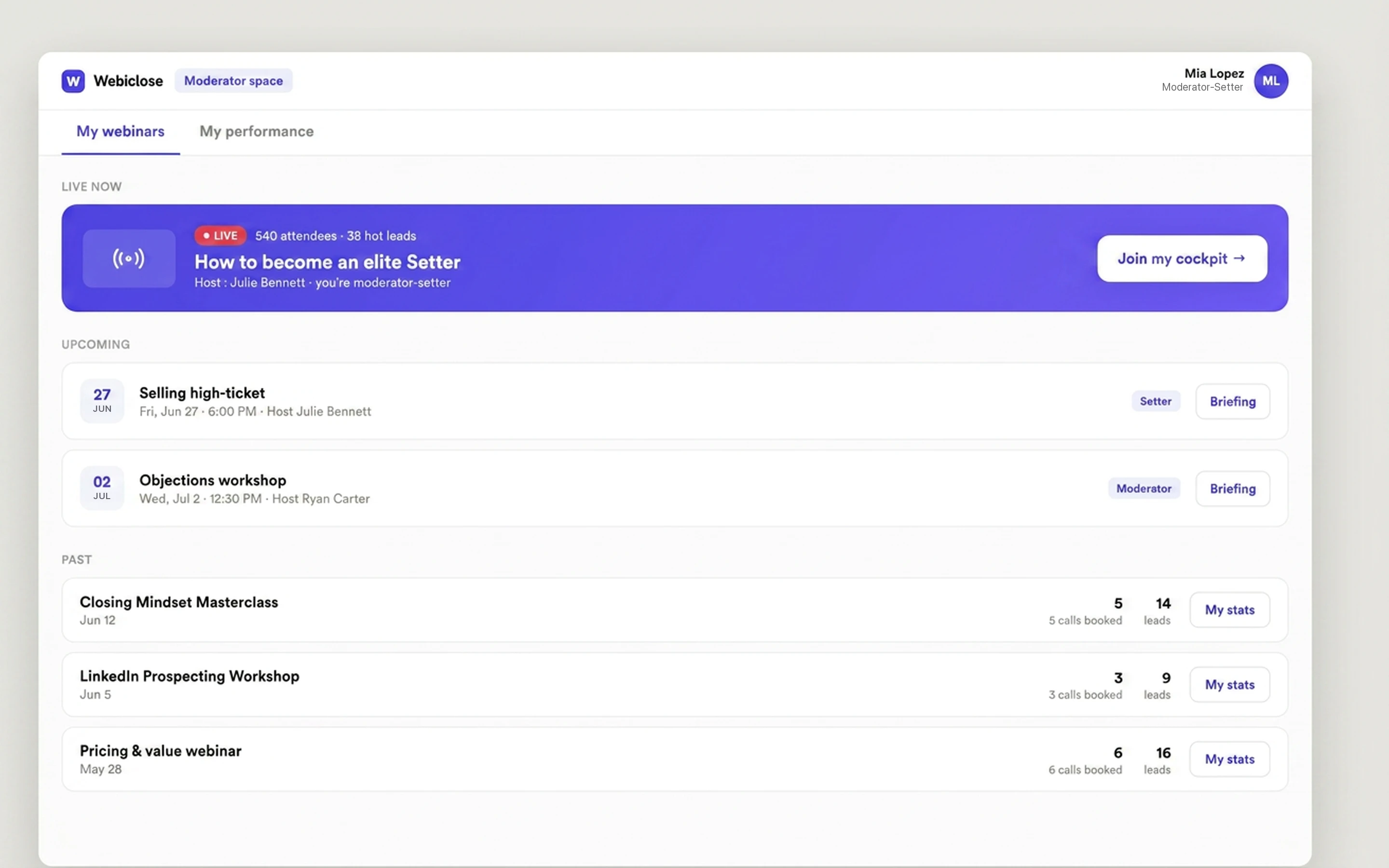Open My stats for Closing Mindset Masterclass
Viewport: 1389px width, 868px height.
pyautogui.click(x=1230, y=610)
